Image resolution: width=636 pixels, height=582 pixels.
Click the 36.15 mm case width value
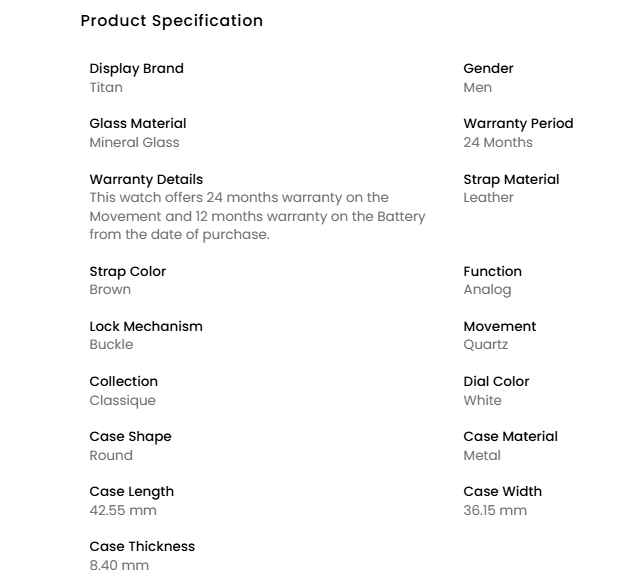coord(494,510)
